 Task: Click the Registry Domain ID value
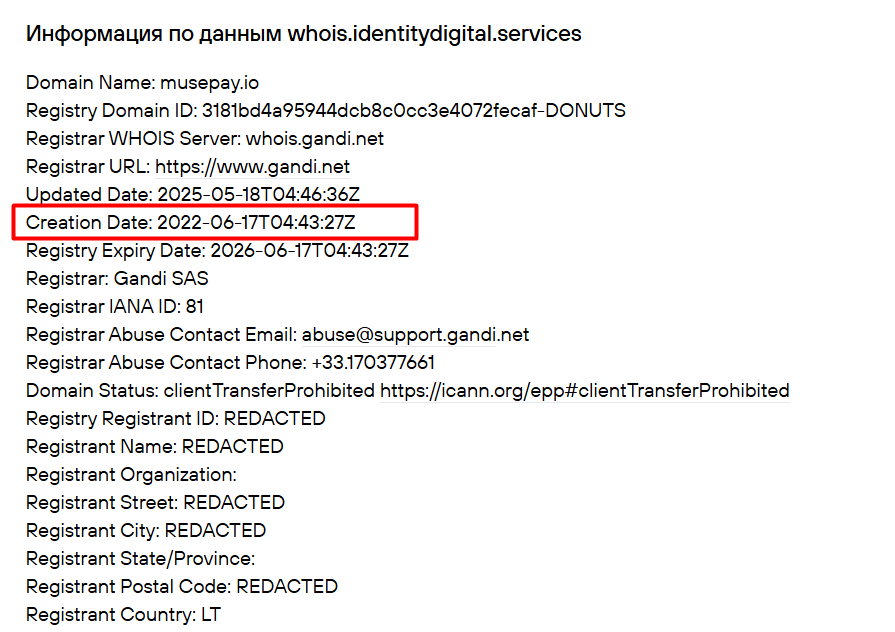click(x=413, y=111)
